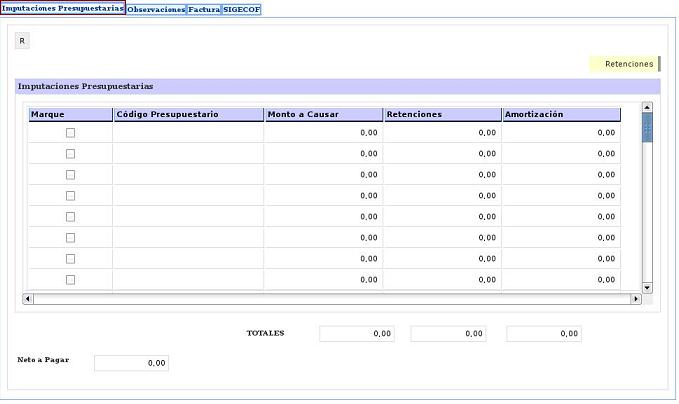Image resolution: width=679 pixels, height=404 pixels.
Task: Switch to the Observaciones tab
Action: point(156,9)
